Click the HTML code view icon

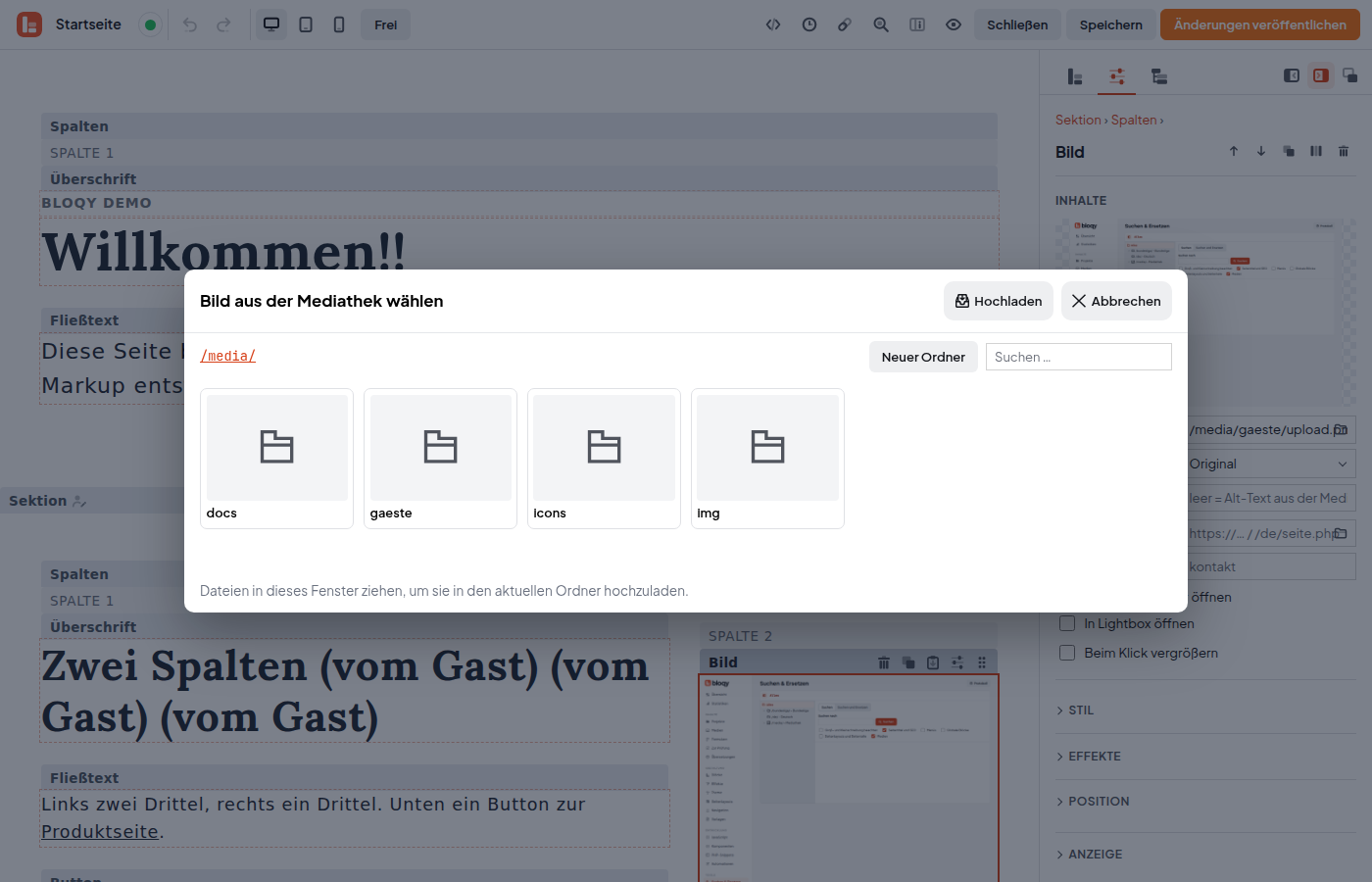773,24
